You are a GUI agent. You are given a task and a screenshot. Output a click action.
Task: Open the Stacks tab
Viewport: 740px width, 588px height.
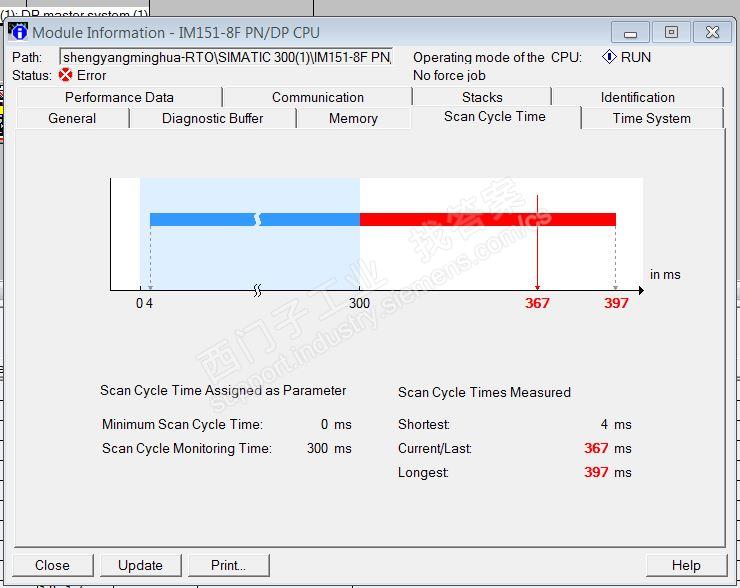coord(482,97)
